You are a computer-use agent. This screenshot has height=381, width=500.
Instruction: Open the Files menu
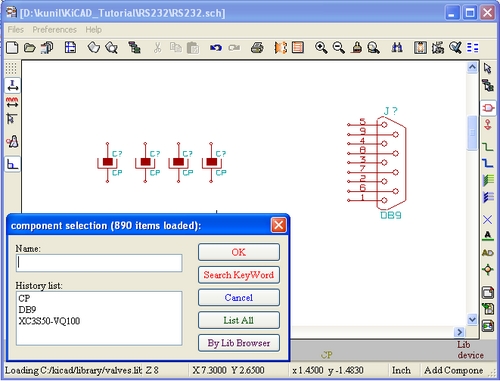point(16,30)
